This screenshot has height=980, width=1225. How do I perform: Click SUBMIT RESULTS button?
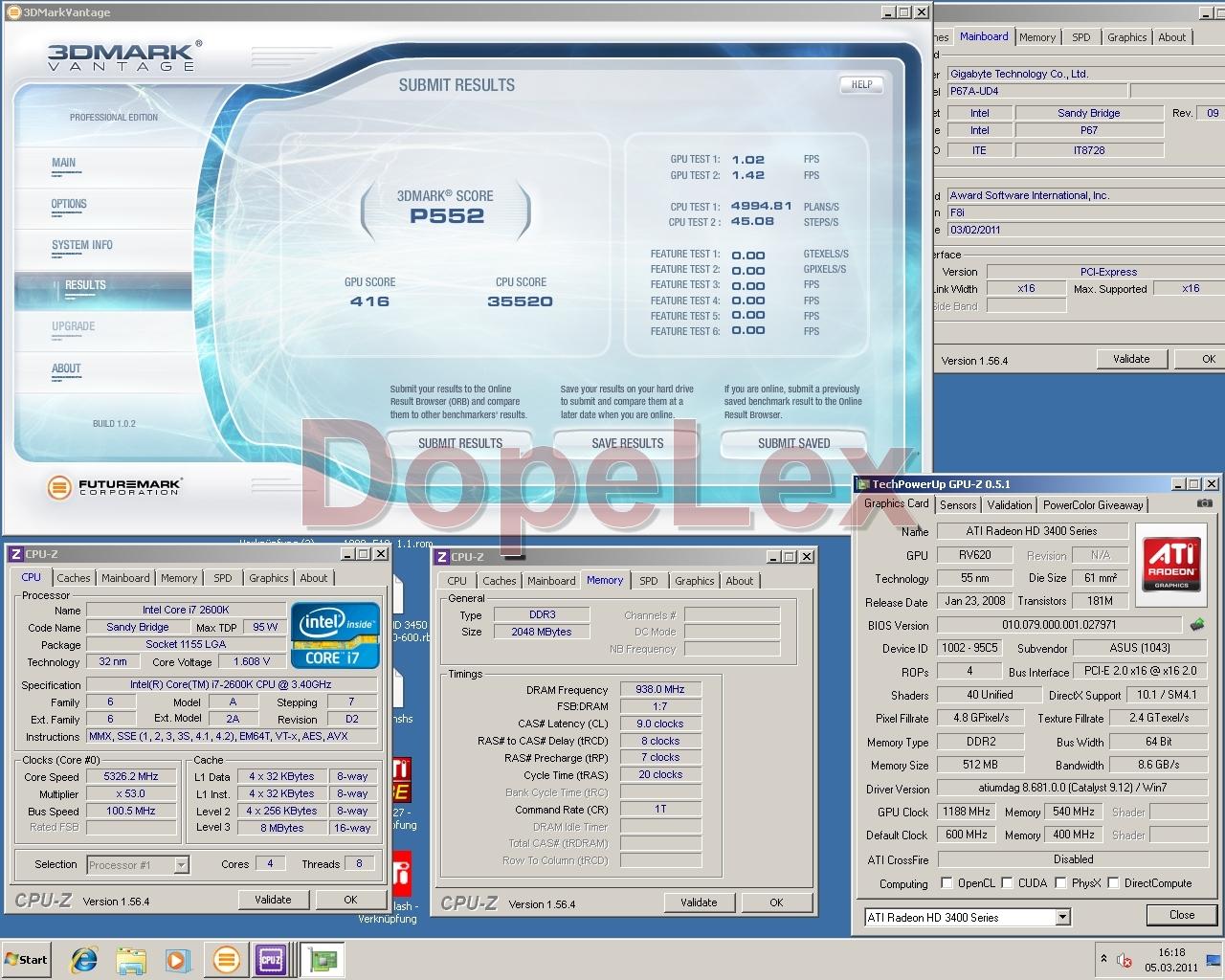460,443
